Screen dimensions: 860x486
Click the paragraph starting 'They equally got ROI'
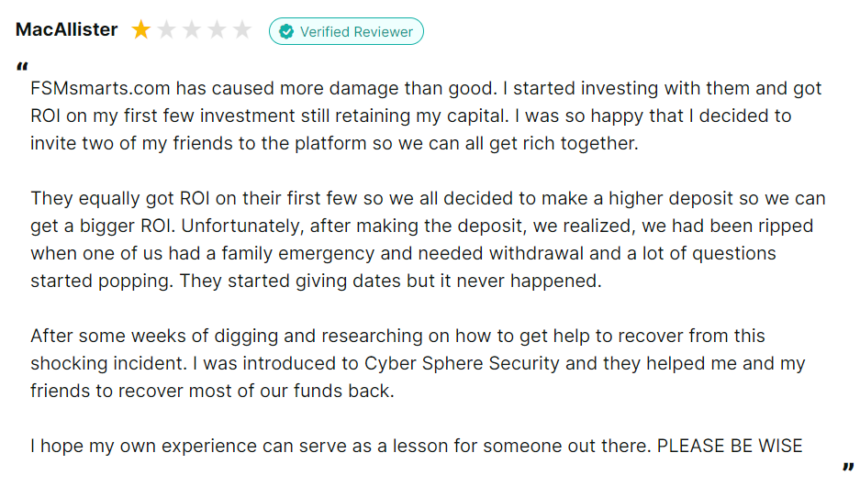point(428,240)
